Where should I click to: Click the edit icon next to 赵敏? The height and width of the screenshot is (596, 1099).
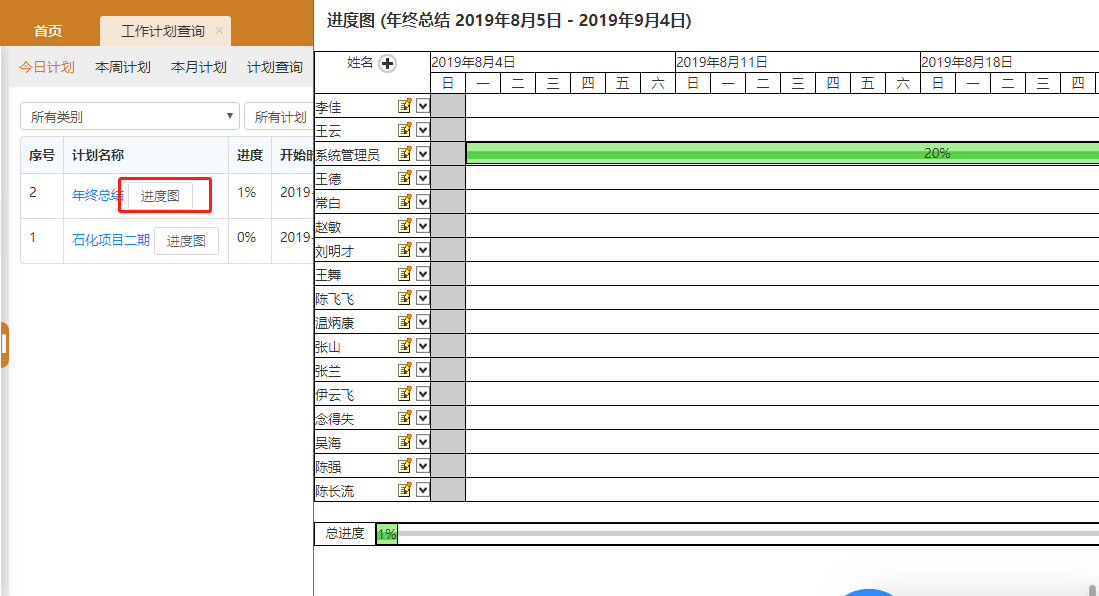[405, 226]
